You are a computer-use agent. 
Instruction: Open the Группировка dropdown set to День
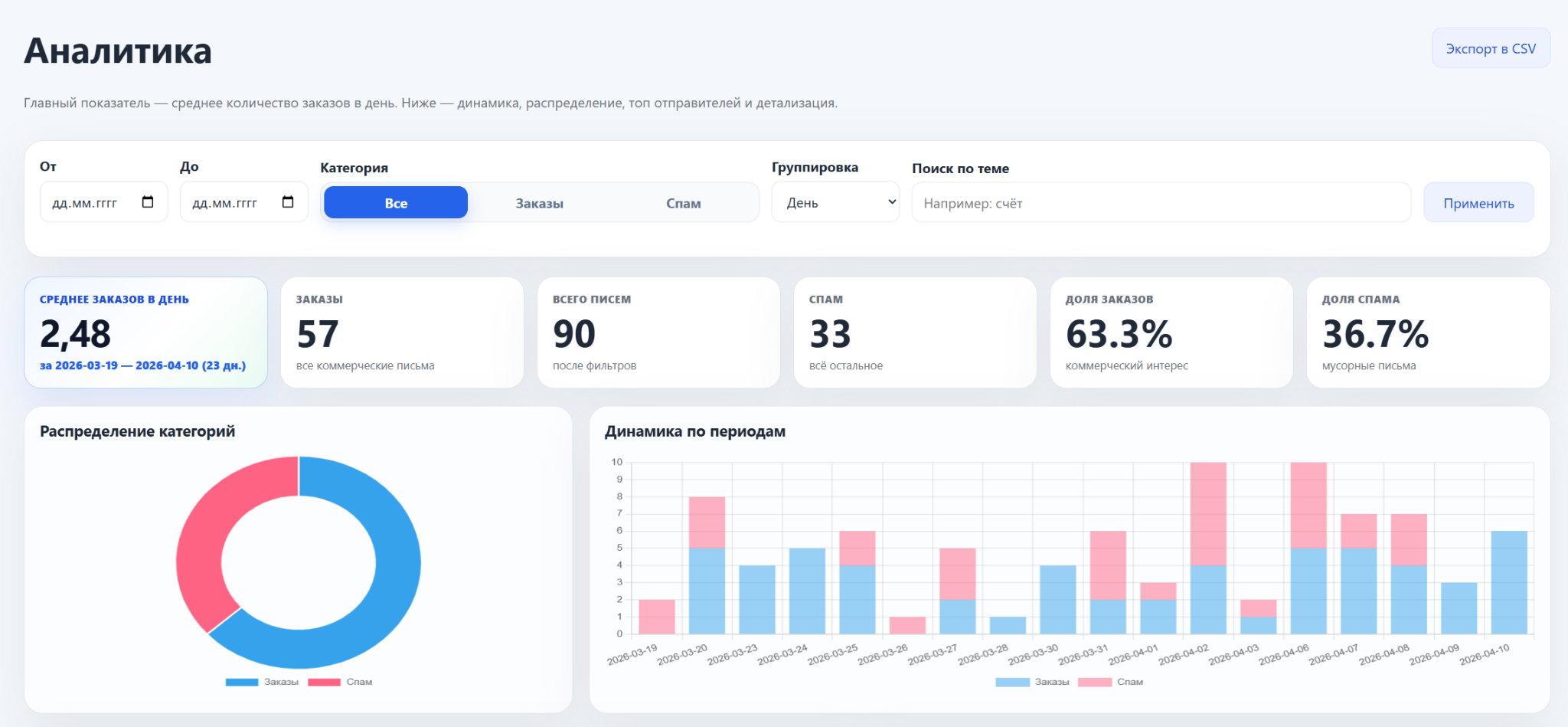(835, 202)
